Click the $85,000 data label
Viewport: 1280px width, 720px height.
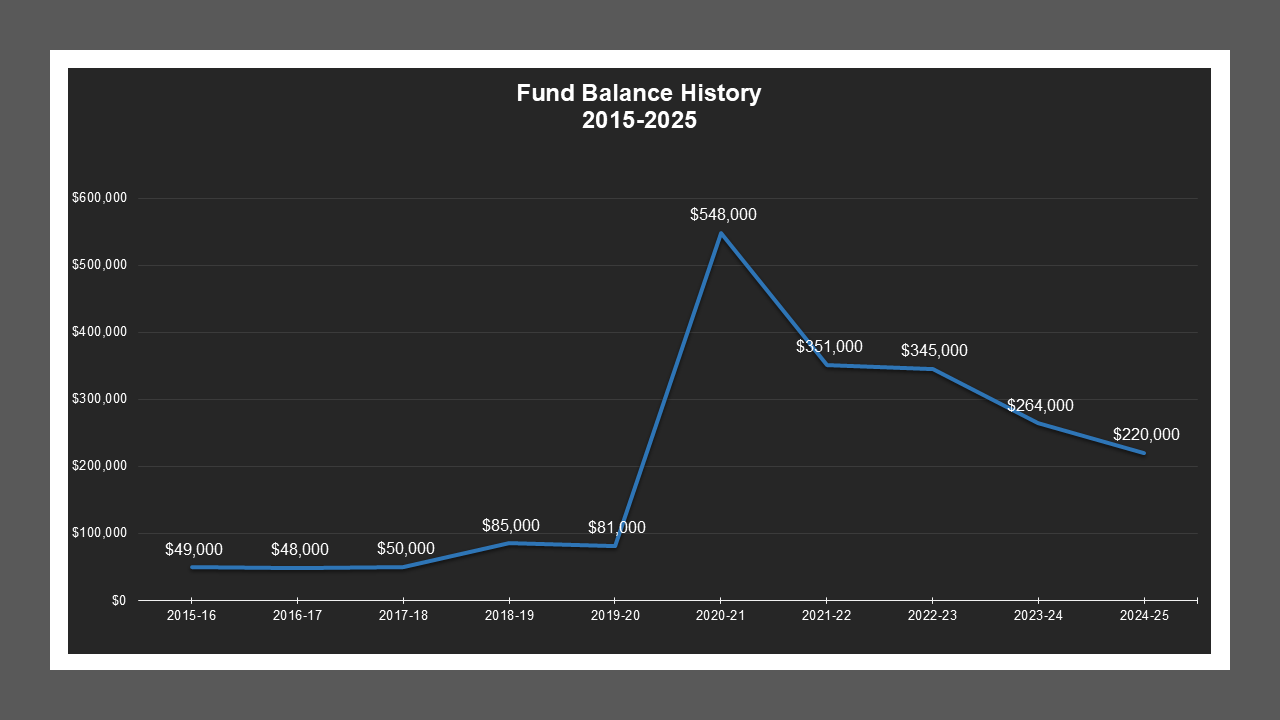tap(511, 525)
